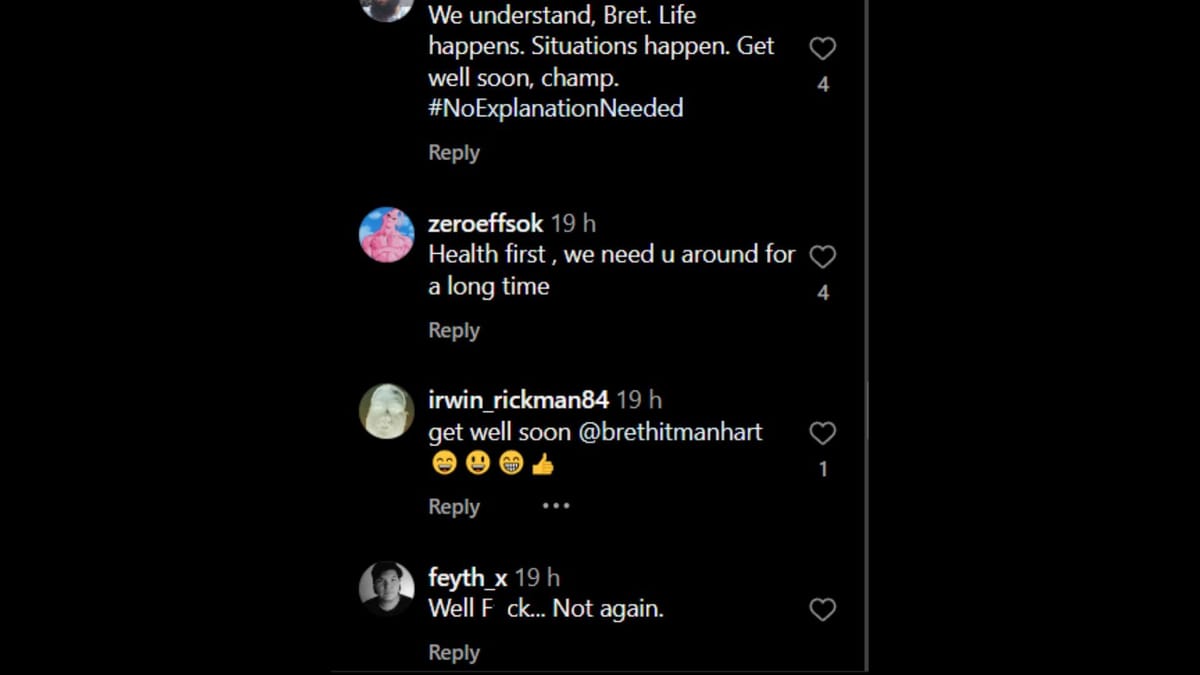
Task: Open more options on irwin_rickman84's comment
Action: [556, 506]
